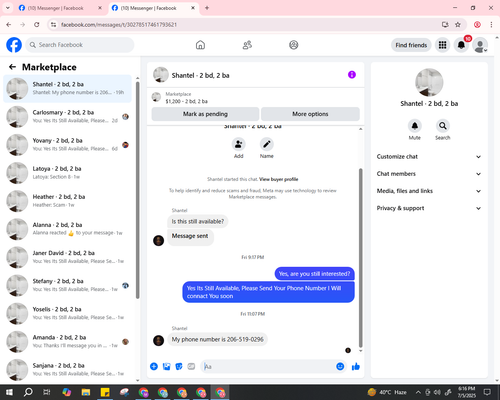
Task: Click message 'My phone number is 206-519-0296'
Action: click(x=217, y=339)
